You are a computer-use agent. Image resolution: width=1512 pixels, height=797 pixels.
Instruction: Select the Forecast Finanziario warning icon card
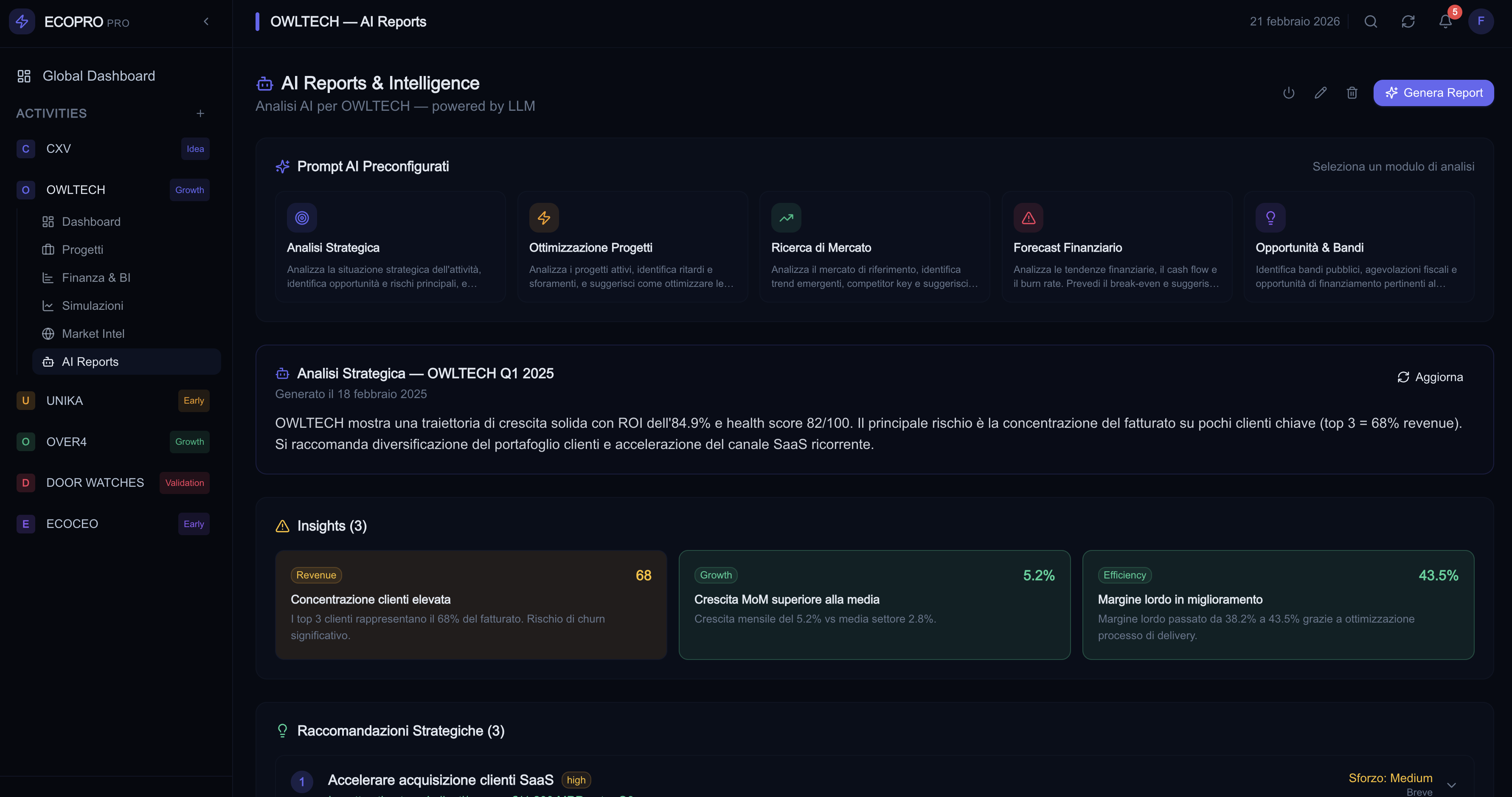[1116, 247]
